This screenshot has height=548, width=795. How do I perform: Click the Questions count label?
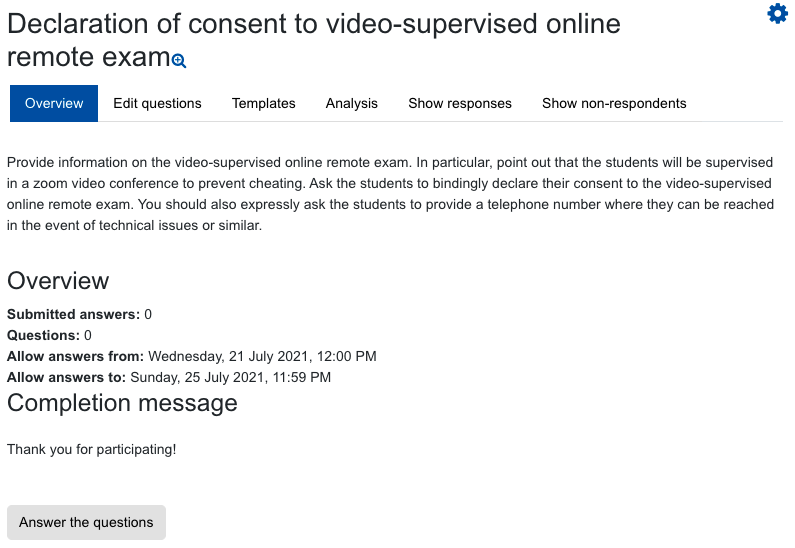coord(43,335)
